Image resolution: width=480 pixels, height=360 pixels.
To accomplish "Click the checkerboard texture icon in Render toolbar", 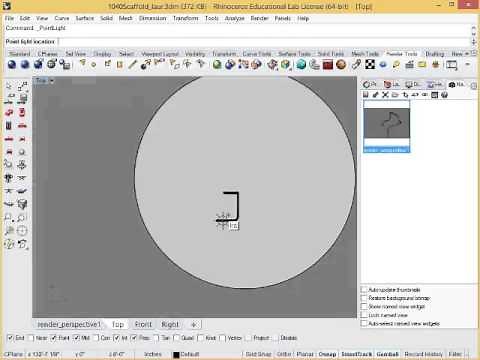I will (x=370, y=64).
